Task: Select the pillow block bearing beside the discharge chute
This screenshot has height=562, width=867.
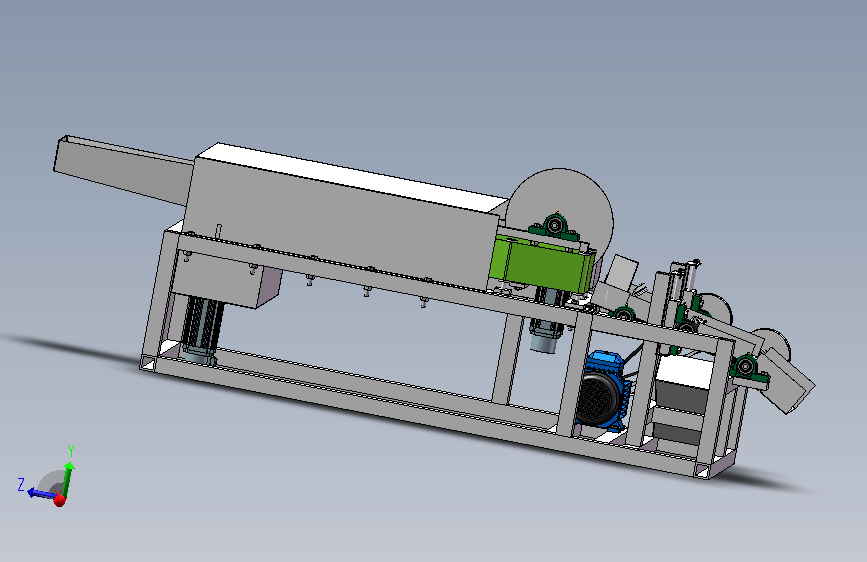Action: pos(746,370)
